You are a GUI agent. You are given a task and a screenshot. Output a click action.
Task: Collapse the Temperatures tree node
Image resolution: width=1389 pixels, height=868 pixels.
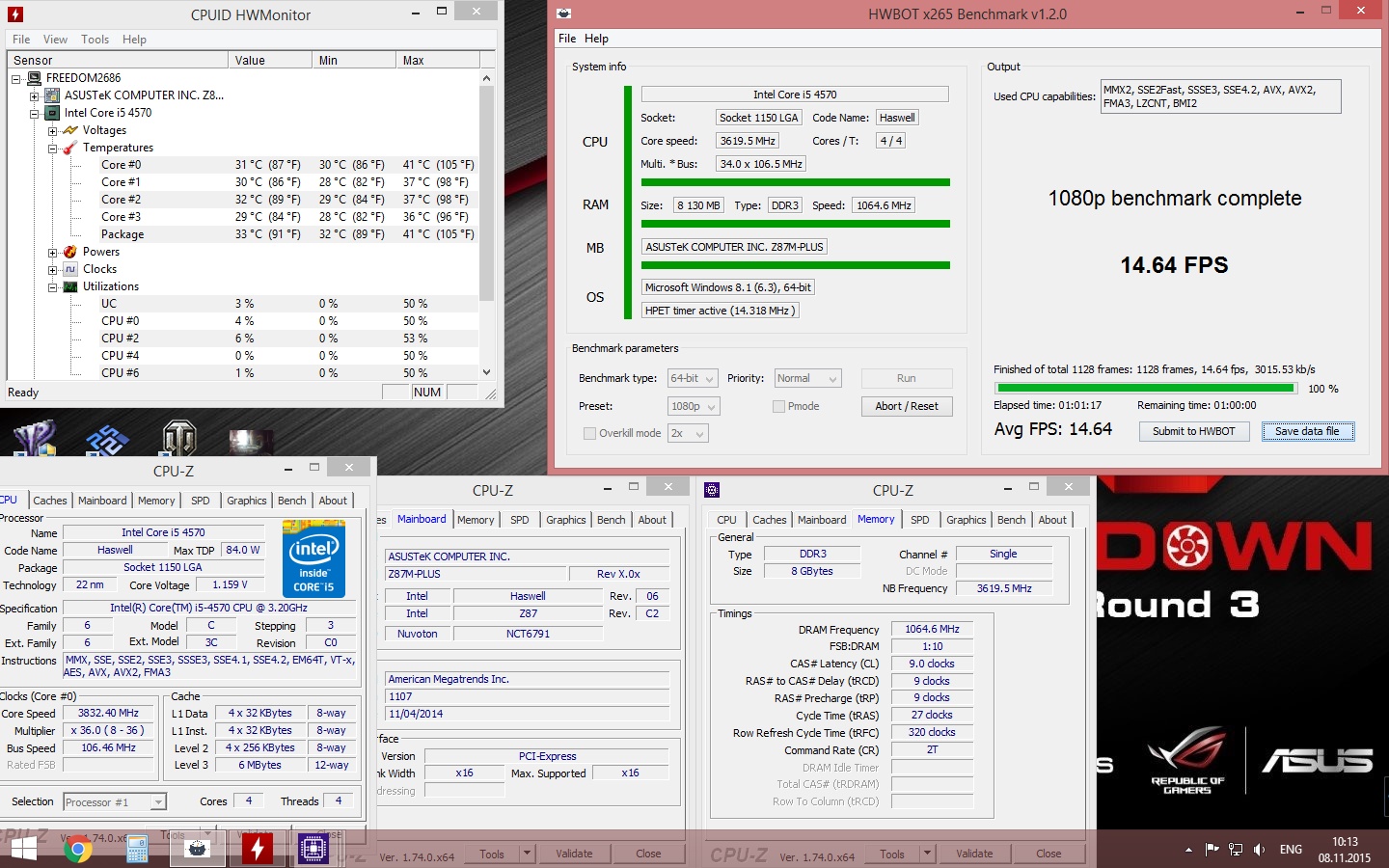(52, 148)
